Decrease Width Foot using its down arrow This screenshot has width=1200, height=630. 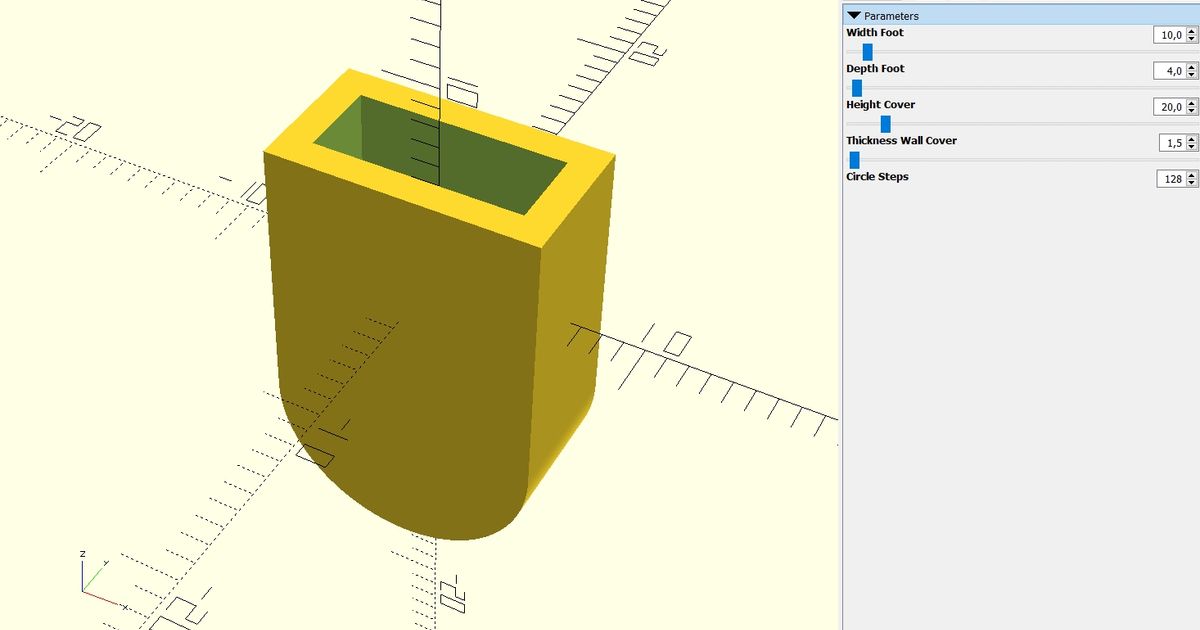coord(1193,39)
